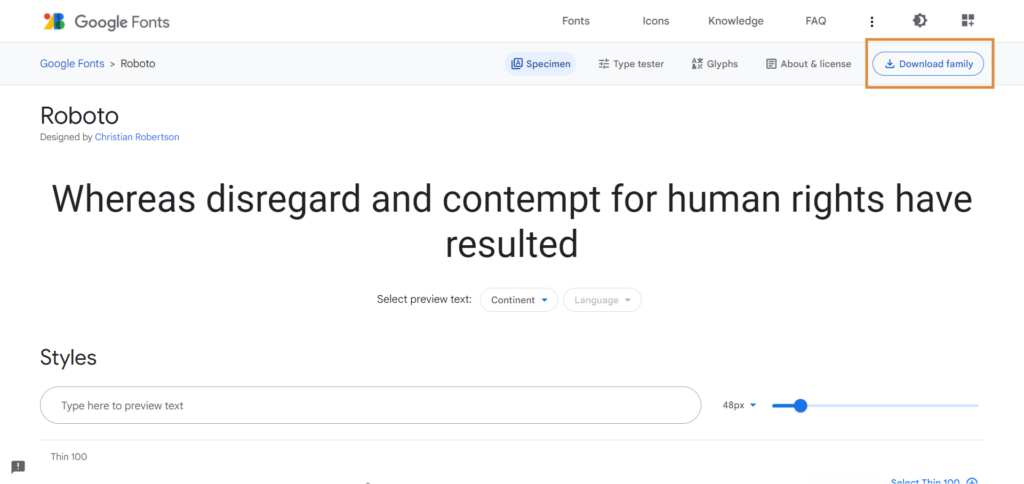Open the three-dot more options menu
1024x484 pixels.
tap(872, 22)
